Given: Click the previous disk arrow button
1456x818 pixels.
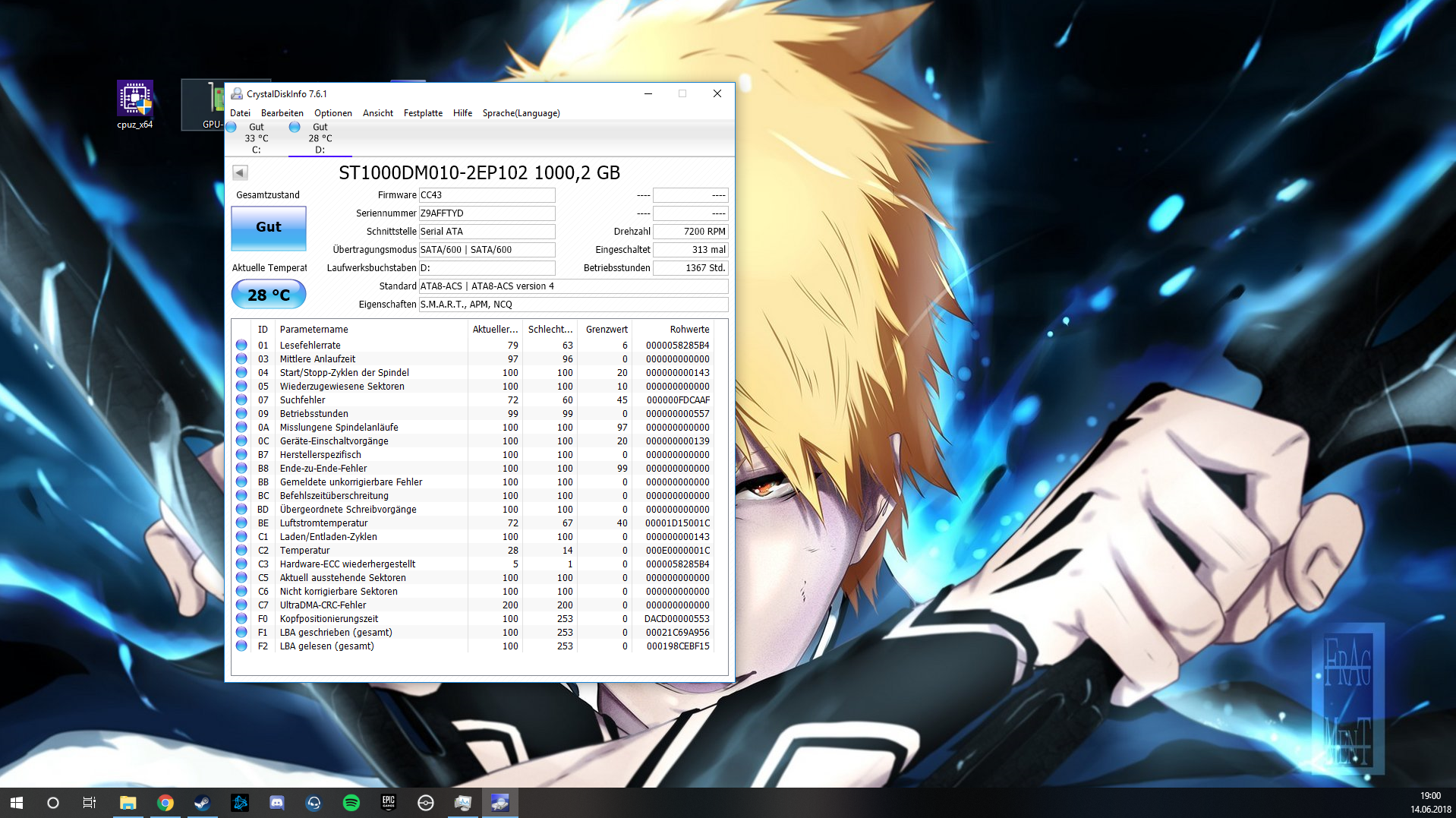Looking at the screenshot, I should coord(240,172).
